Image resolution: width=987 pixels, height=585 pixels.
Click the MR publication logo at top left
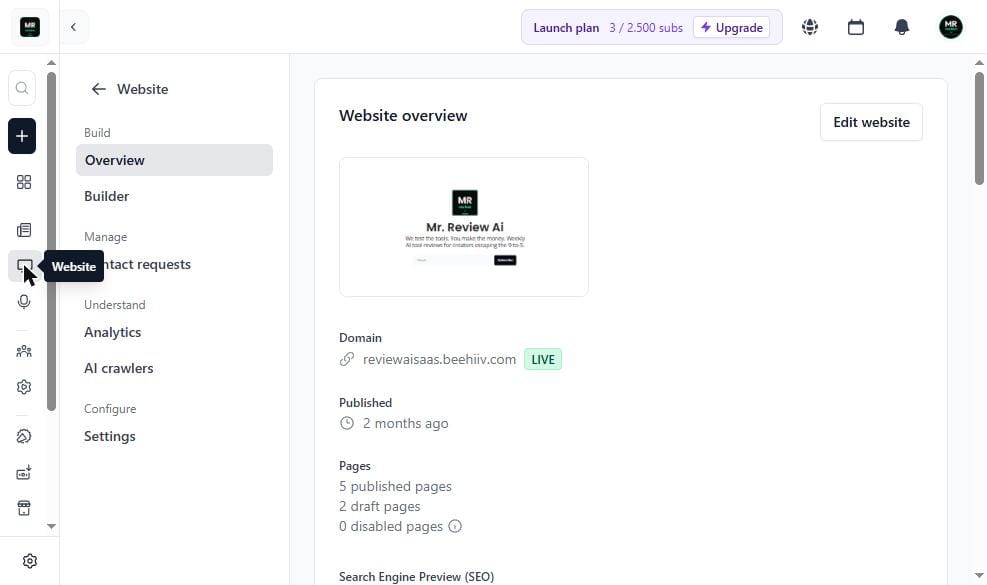30,27
